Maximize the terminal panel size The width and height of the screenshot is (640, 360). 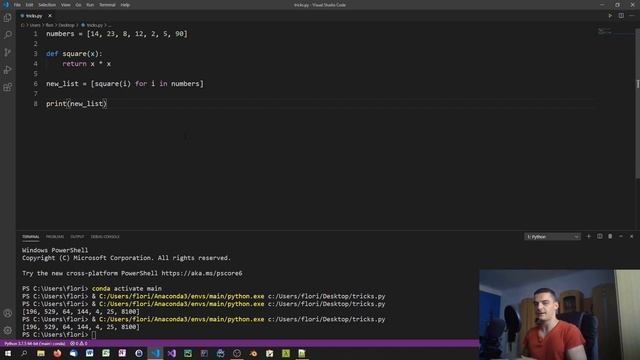pos(621,236)
